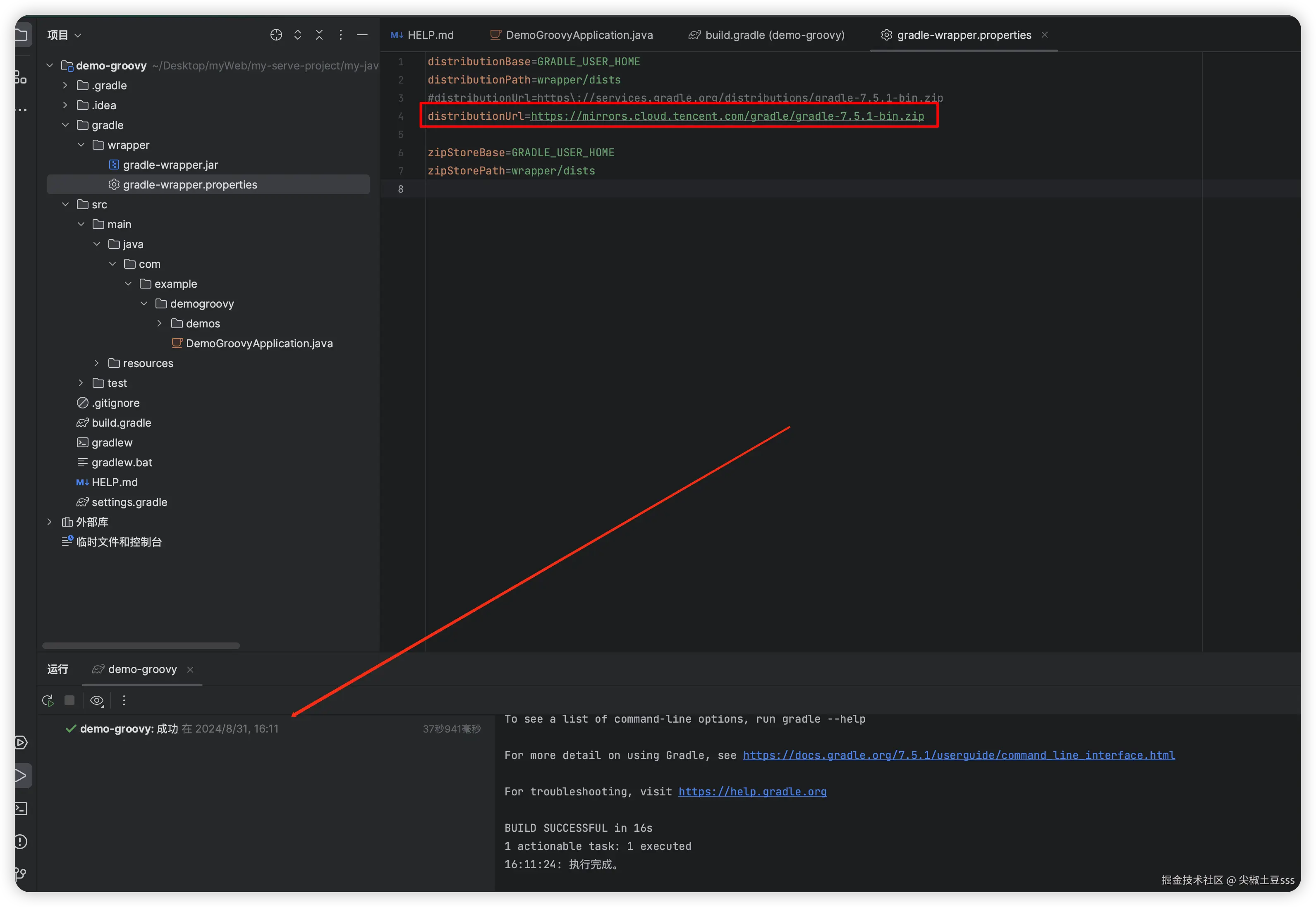Screen dimensions: 1316x907
Task: Click the project tree horizontal scrollbar
Action: (141, 646)
